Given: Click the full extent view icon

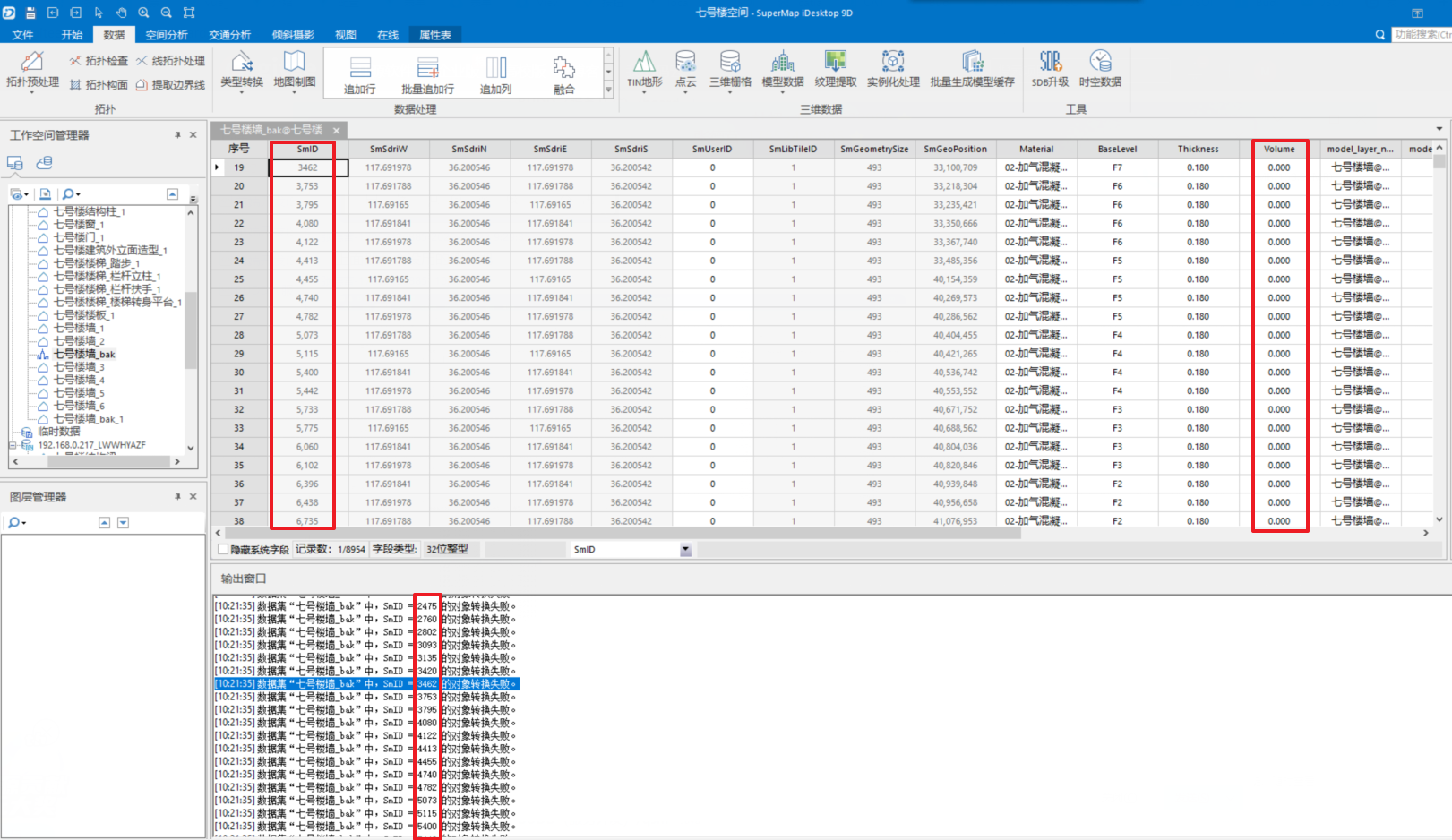Looking at the screenshot, I should (189, 13).
